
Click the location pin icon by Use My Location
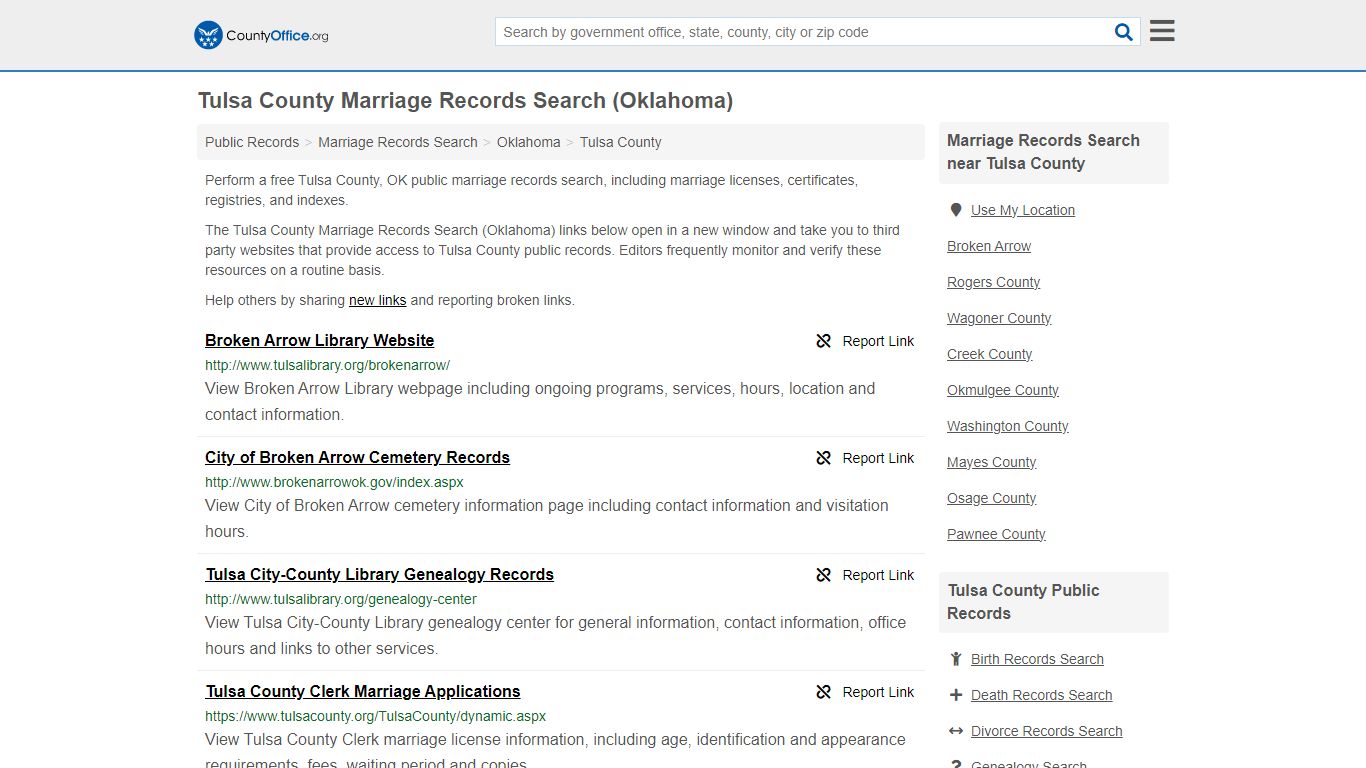(956, 210)
